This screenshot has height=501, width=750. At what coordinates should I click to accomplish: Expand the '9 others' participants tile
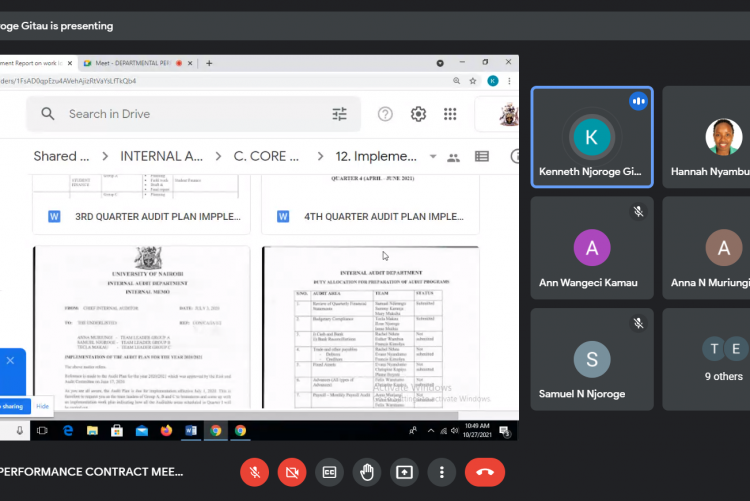pos(722,360)
